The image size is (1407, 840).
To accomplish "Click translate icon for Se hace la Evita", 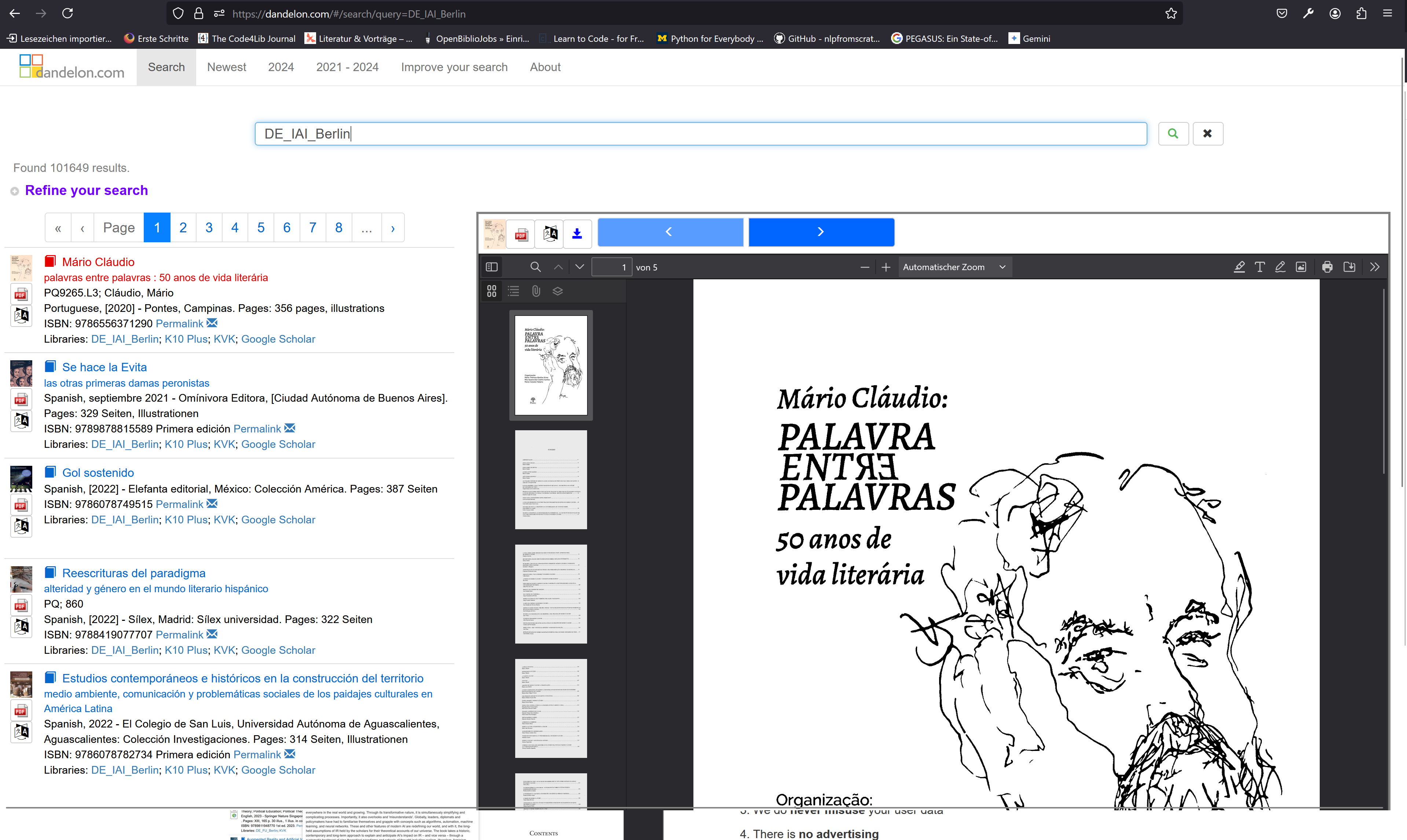I will [21, 421].
